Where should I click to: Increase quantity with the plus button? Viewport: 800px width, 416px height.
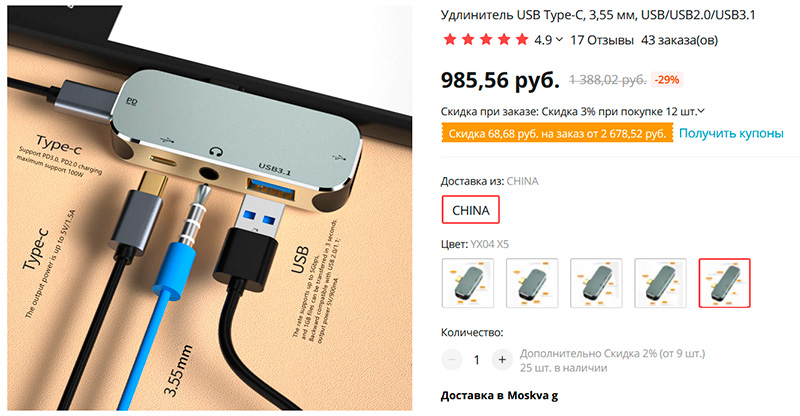(502, 360)
